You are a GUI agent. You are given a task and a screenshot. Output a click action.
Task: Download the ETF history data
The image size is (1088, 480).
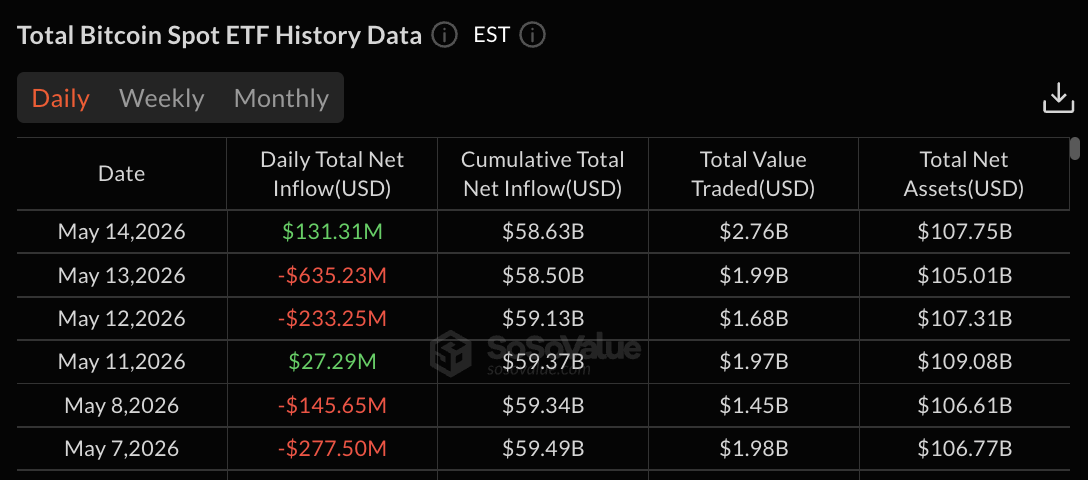click(x=1058, y=98)
